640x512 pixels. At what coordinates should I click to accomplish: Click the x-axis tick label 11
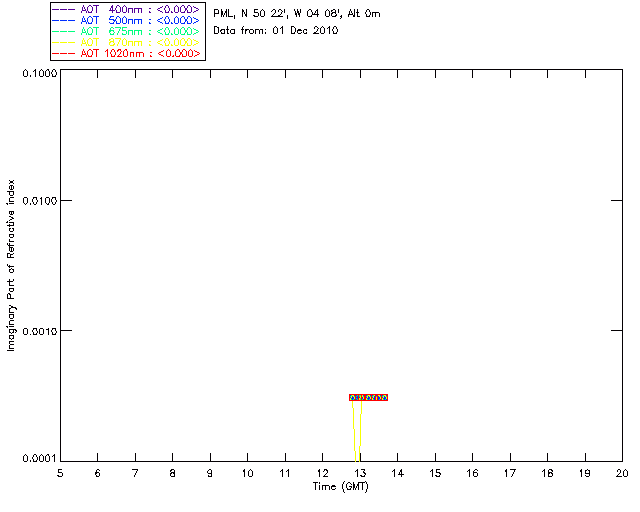click(284, 473)
